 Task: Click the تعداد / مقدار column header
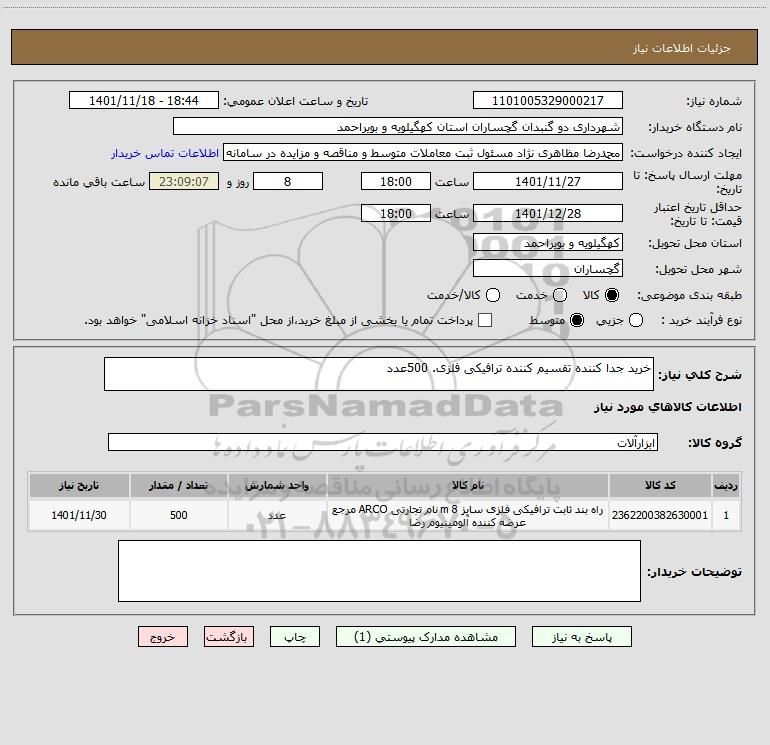click(x=179, y=486)
